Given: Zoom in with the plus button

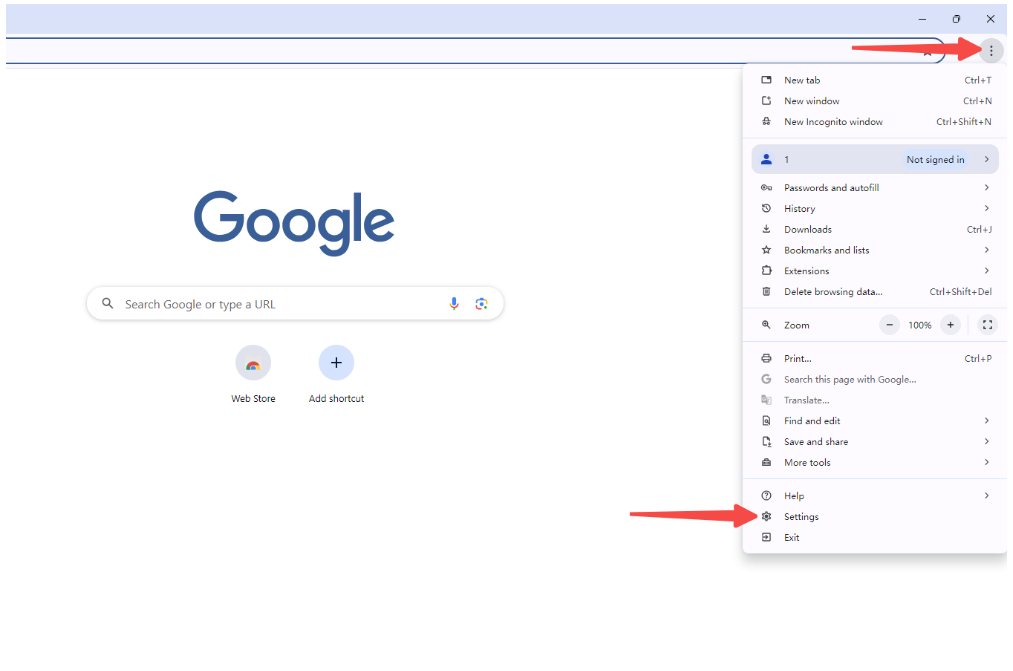Looking at the screenshot, I should [950, 325].
